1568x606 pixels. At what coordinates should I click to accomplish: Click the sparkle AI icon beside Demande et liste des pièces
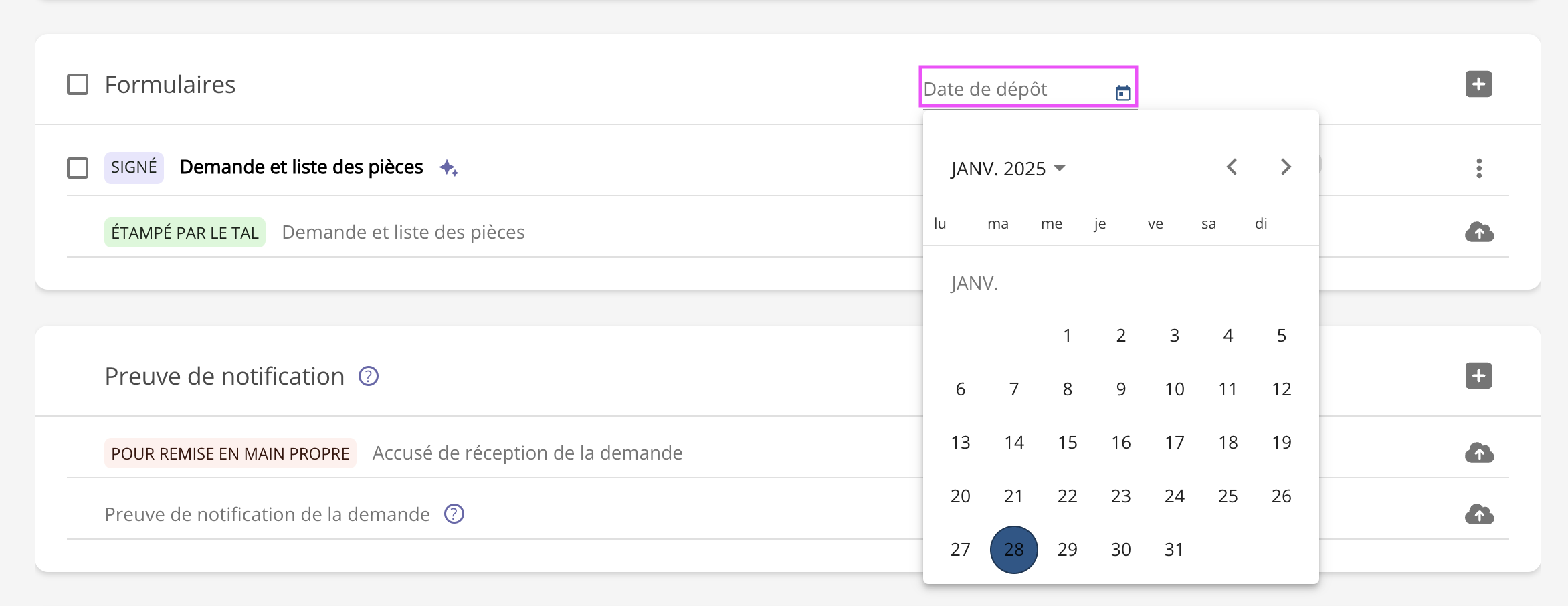coord(449,168)
